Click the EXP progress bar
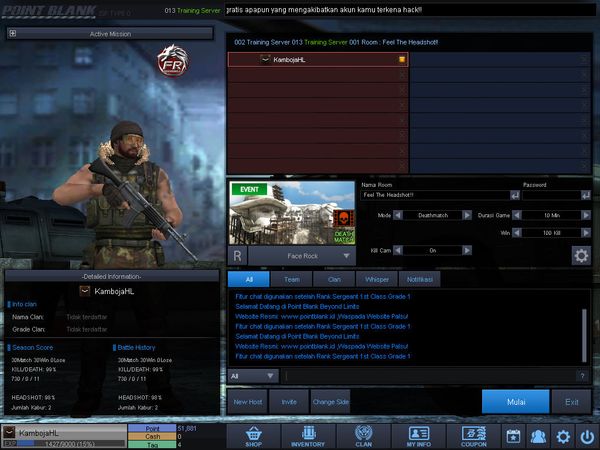This screenshot has width=600, height=450. pyautogui.click(x=71, y=443)
